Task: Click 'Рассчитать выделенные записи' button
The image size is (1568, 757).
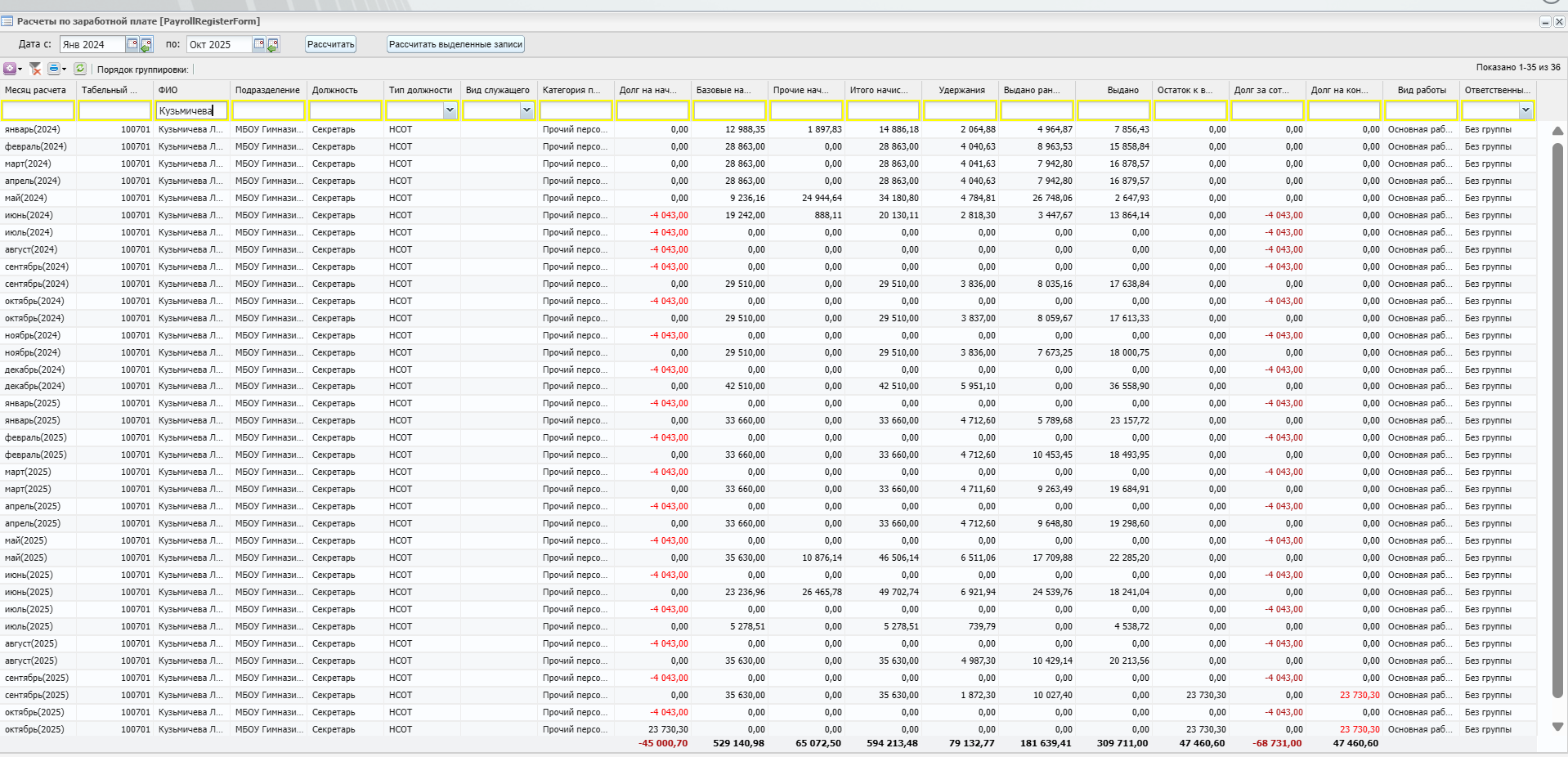Action: click(455, 45)
